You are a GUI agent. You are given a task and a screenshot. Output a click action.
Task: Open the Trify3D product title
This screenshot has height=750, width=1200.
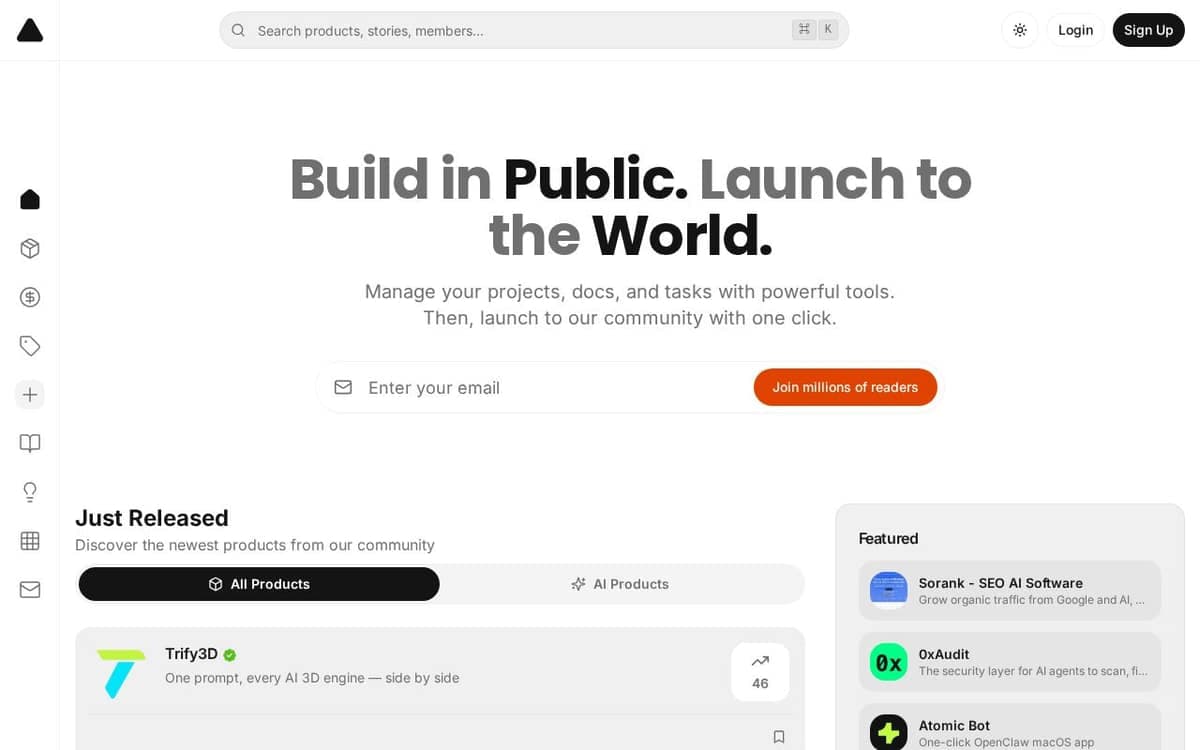(191, 654)
